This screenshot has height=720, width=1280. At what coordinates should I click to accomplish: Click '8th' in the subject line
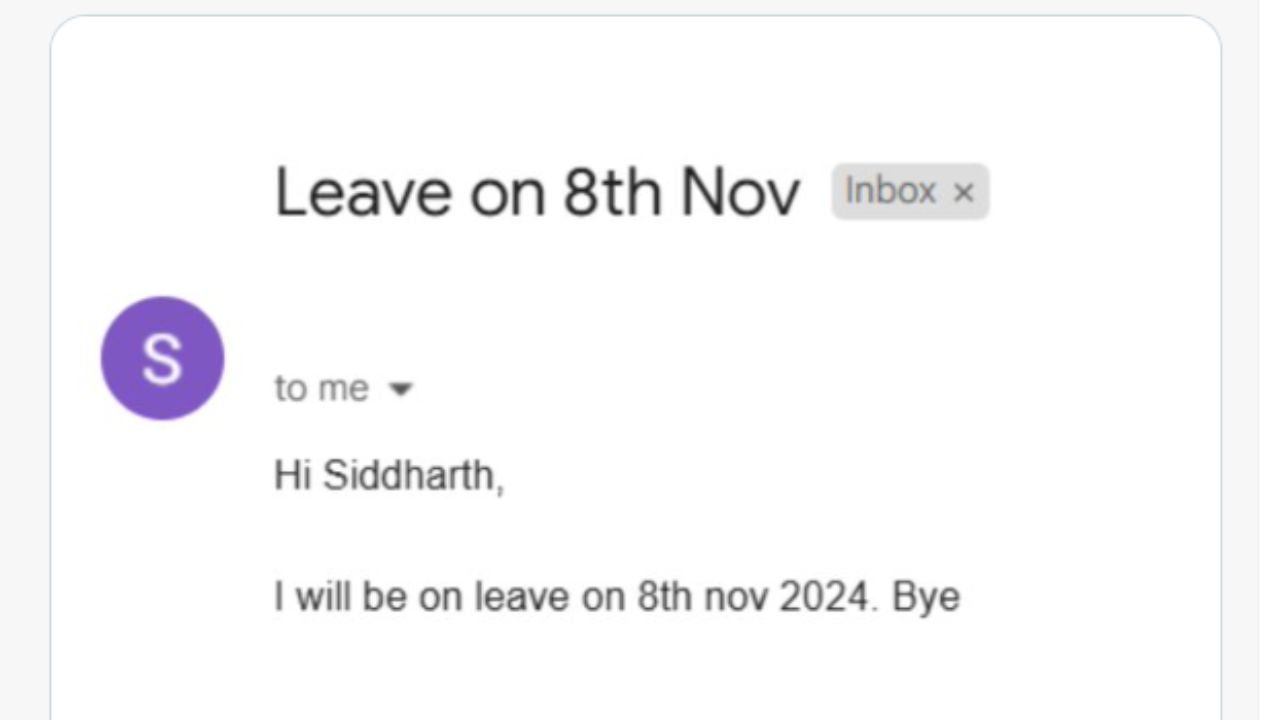610,192
